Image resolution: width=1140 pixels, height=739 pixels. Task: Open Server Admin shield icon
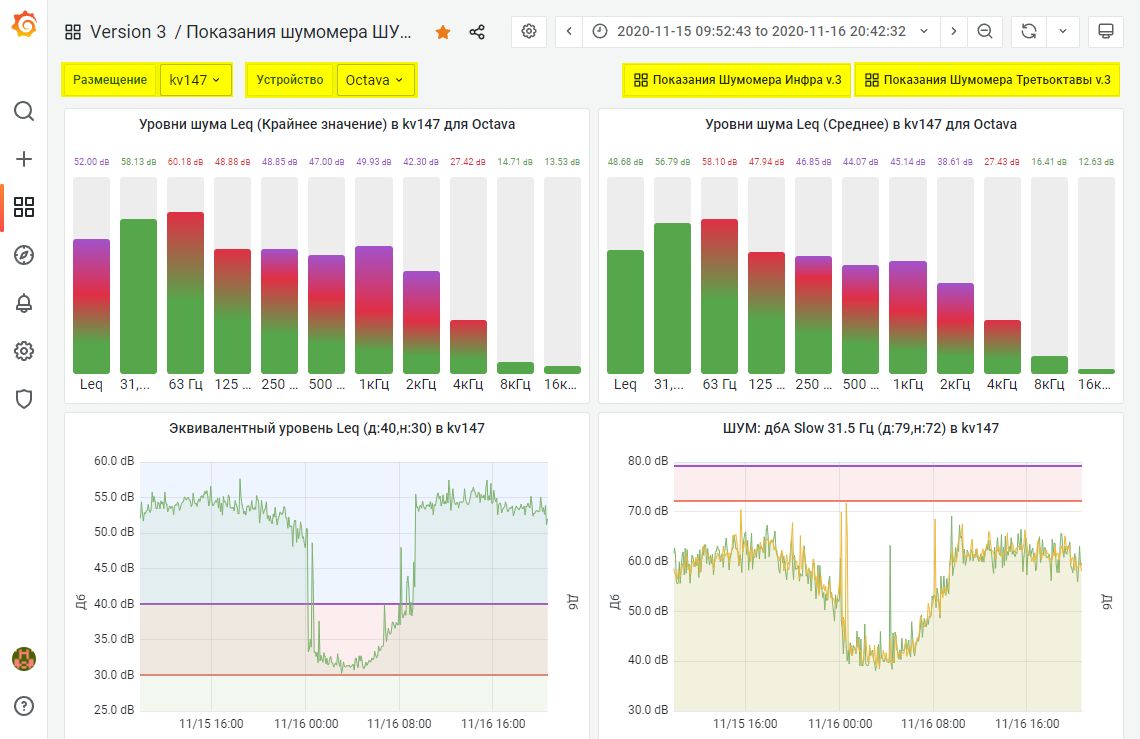(x=24, y=399)
